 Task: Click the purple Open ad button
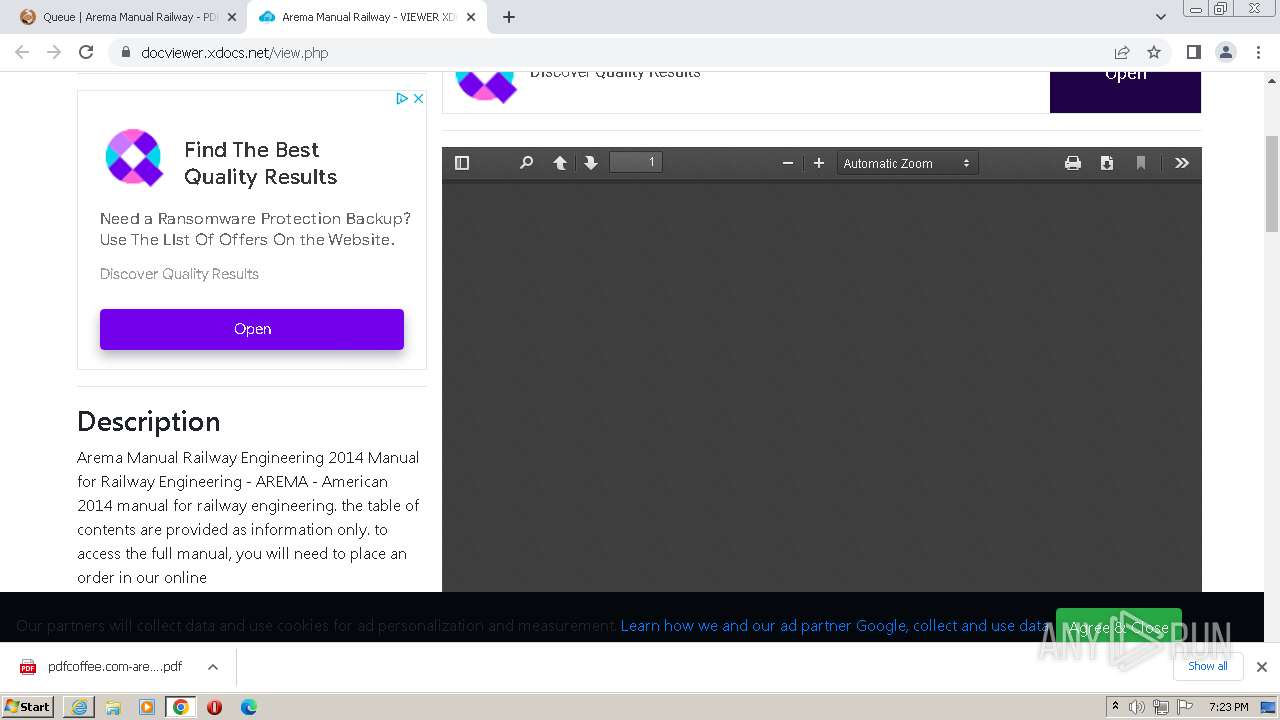252,329
